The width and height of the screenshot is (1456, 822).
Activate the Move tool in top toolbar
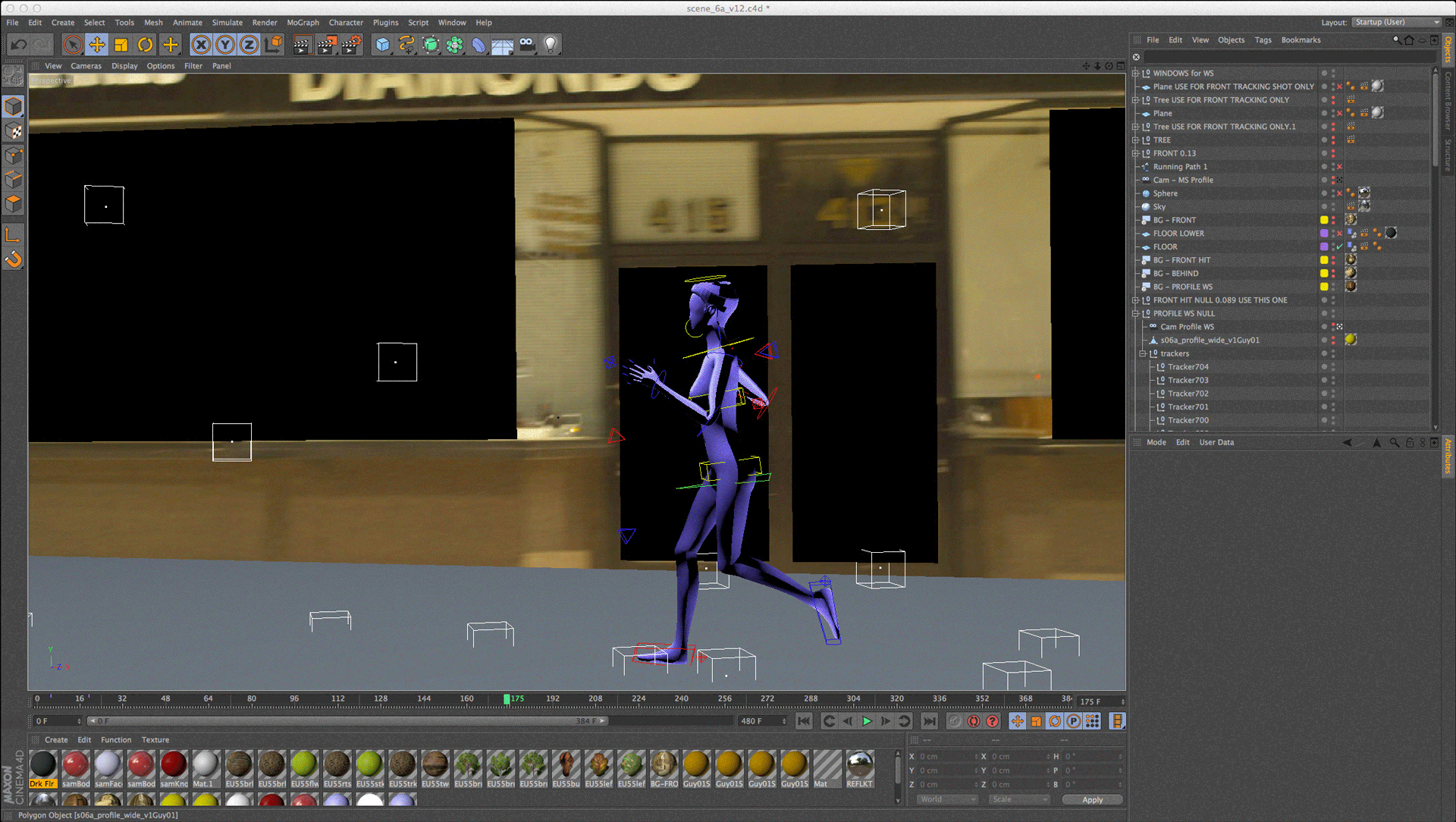(x=97, y=45)
